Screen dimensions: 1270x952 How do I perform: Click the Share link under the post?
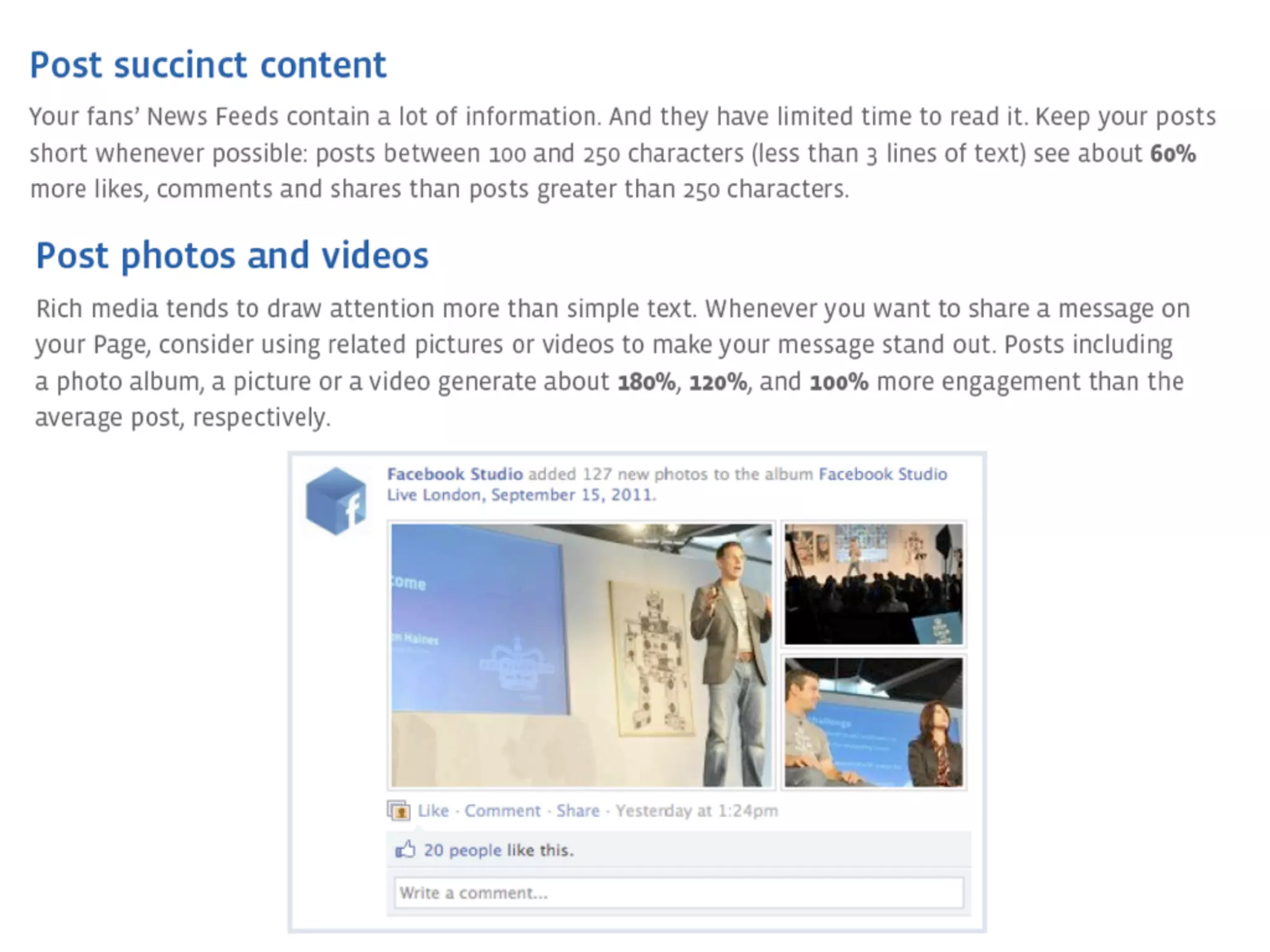pyautogui.click(x=577, y=811)
